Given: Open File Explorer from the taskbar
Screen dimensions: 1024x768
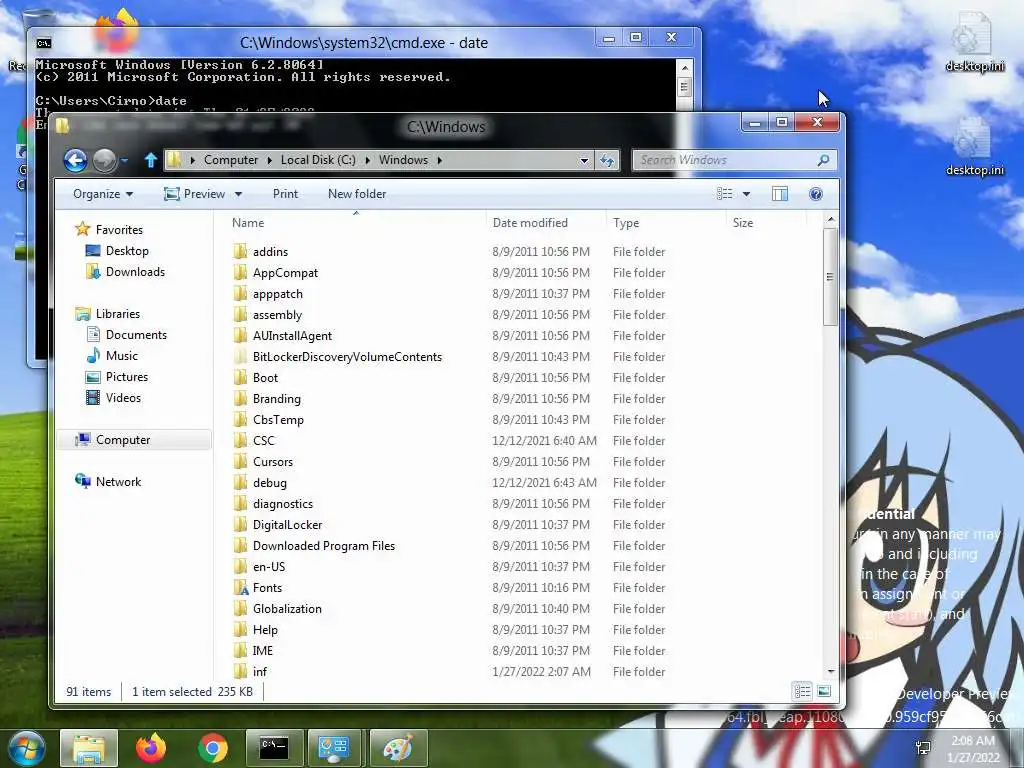Looking at the screenshot, I should click(x=89, y=748).
